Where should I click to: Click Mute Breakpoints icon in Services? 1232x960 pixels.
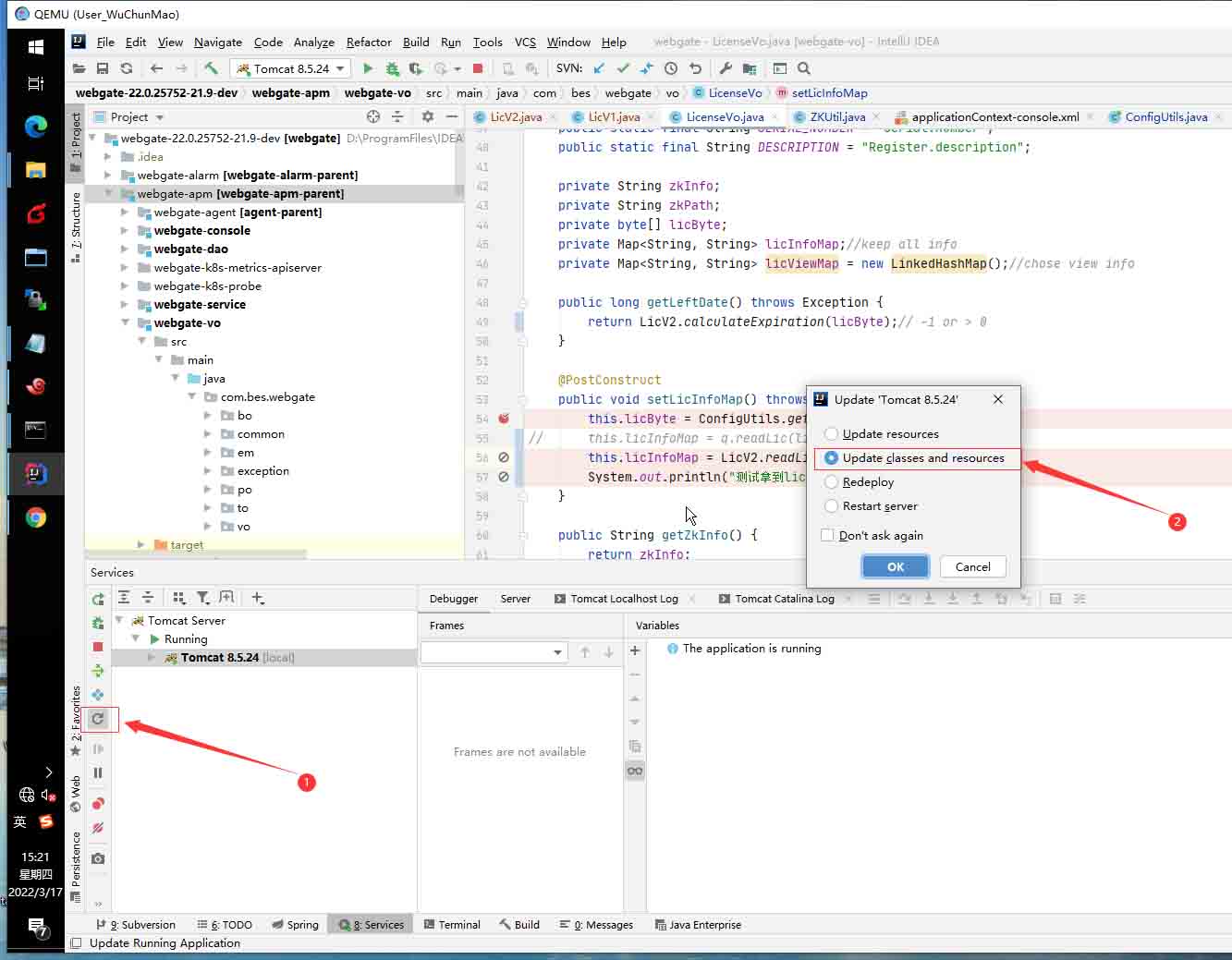point(98,829)
